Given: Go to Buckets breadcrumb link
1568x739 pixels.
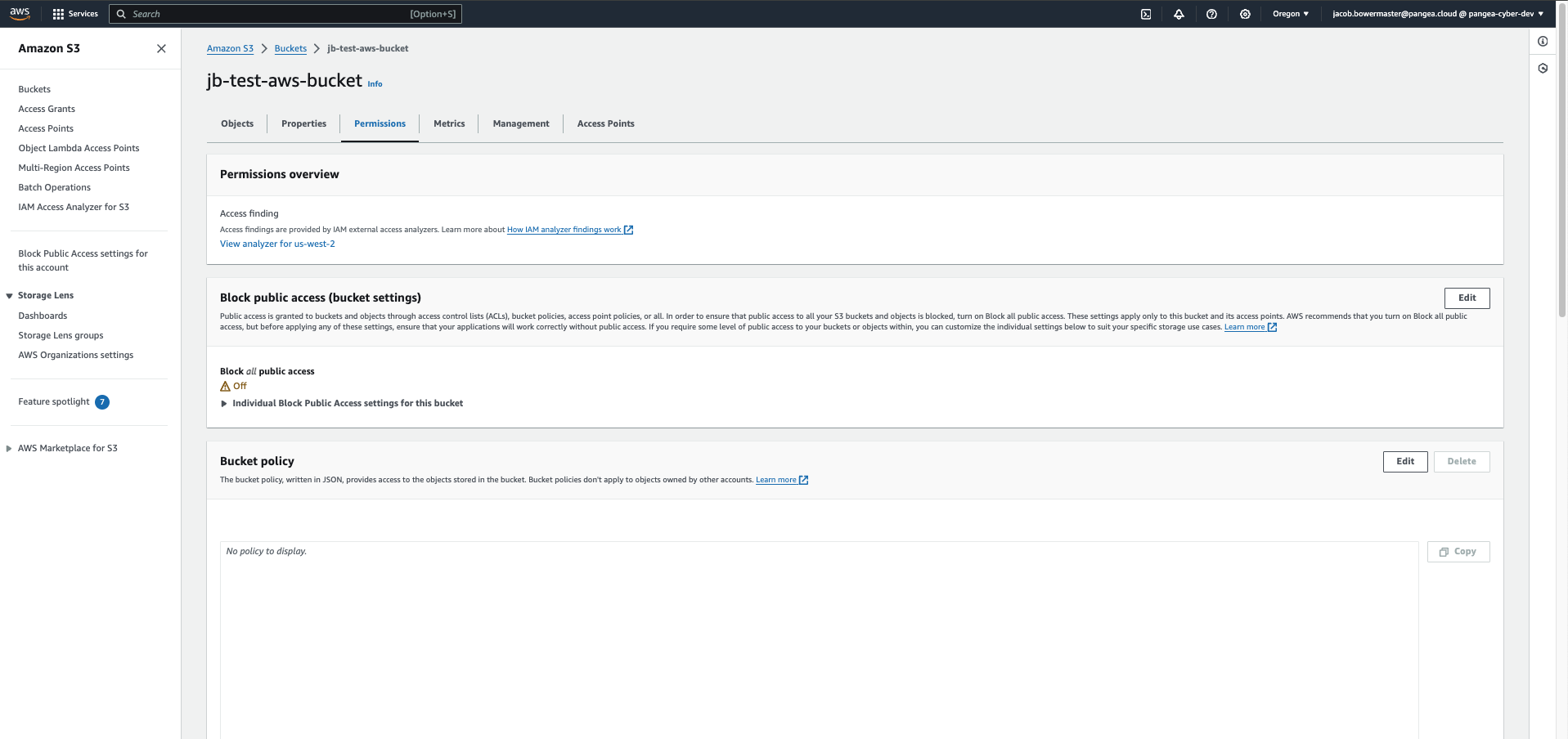Looking at the screenshot, I should point(290,49).
